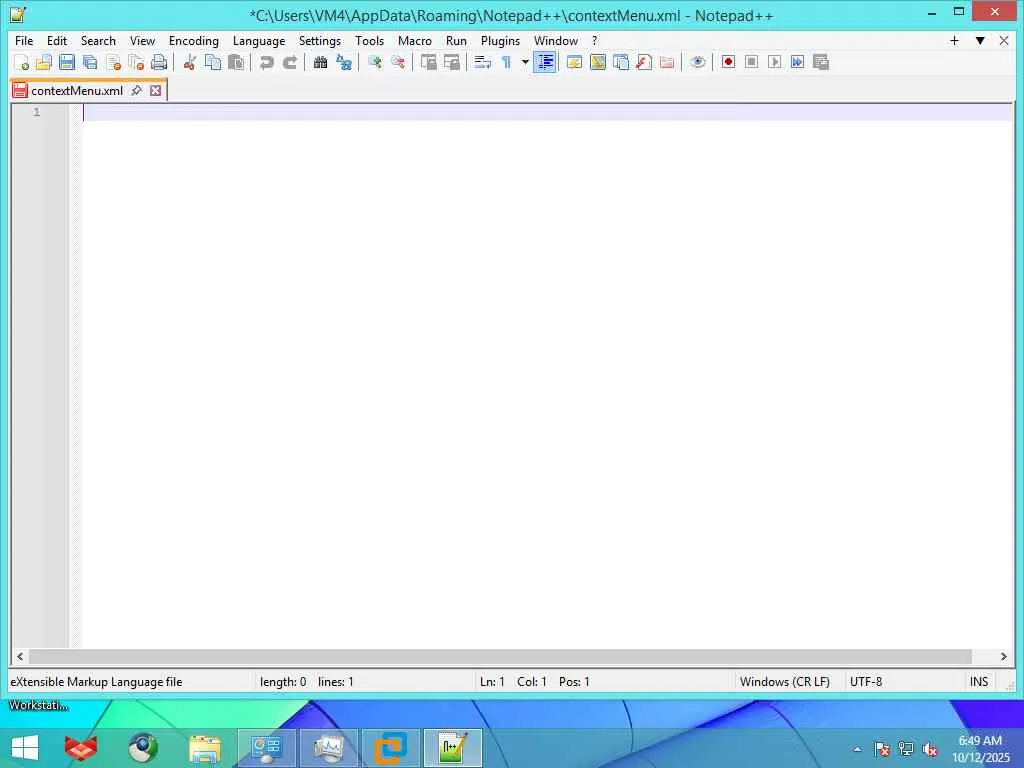Viewport: 1024px width, 768px height.
Task: Click the Cut scissors icon
Action: (189, 62)
